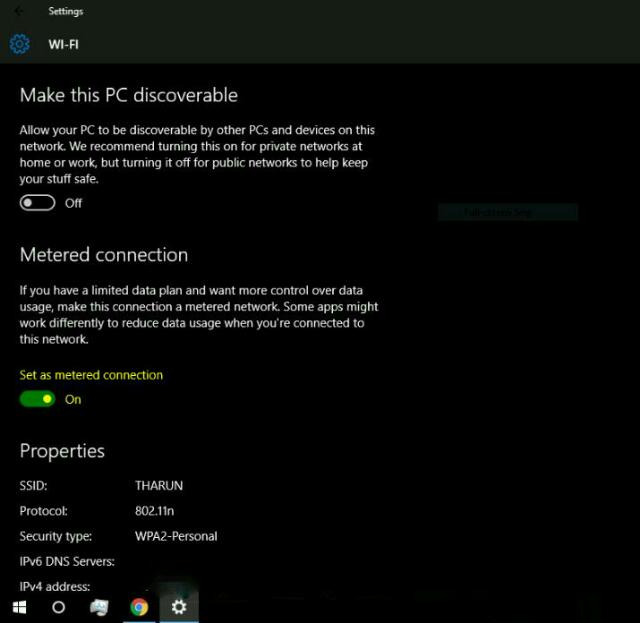This screenshot has height=623, width=640.
Task: Select the WPA2-Personal security type value
Action: click(x=176, y=536)
